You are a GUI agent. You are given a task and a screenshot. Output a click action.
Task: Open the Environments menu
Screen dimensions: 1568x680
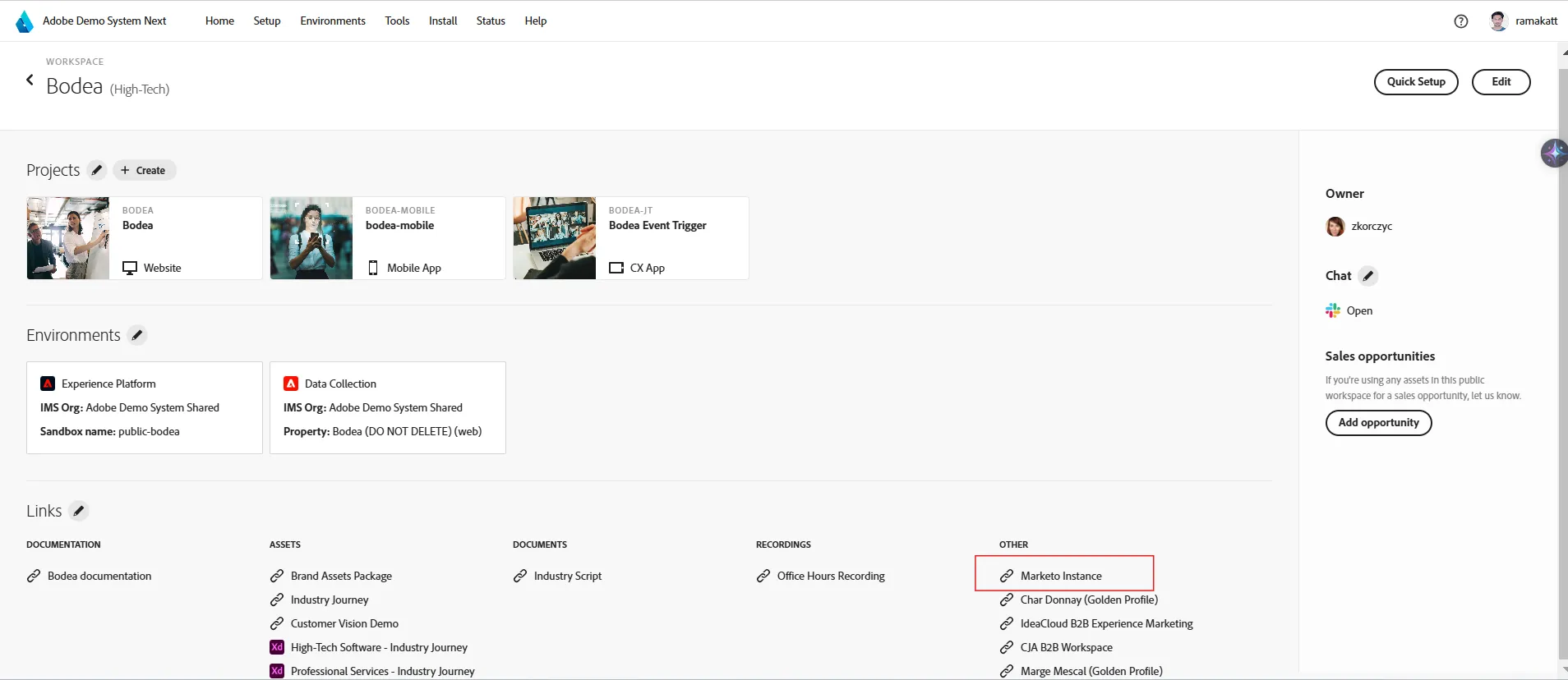tap(333, 21)
